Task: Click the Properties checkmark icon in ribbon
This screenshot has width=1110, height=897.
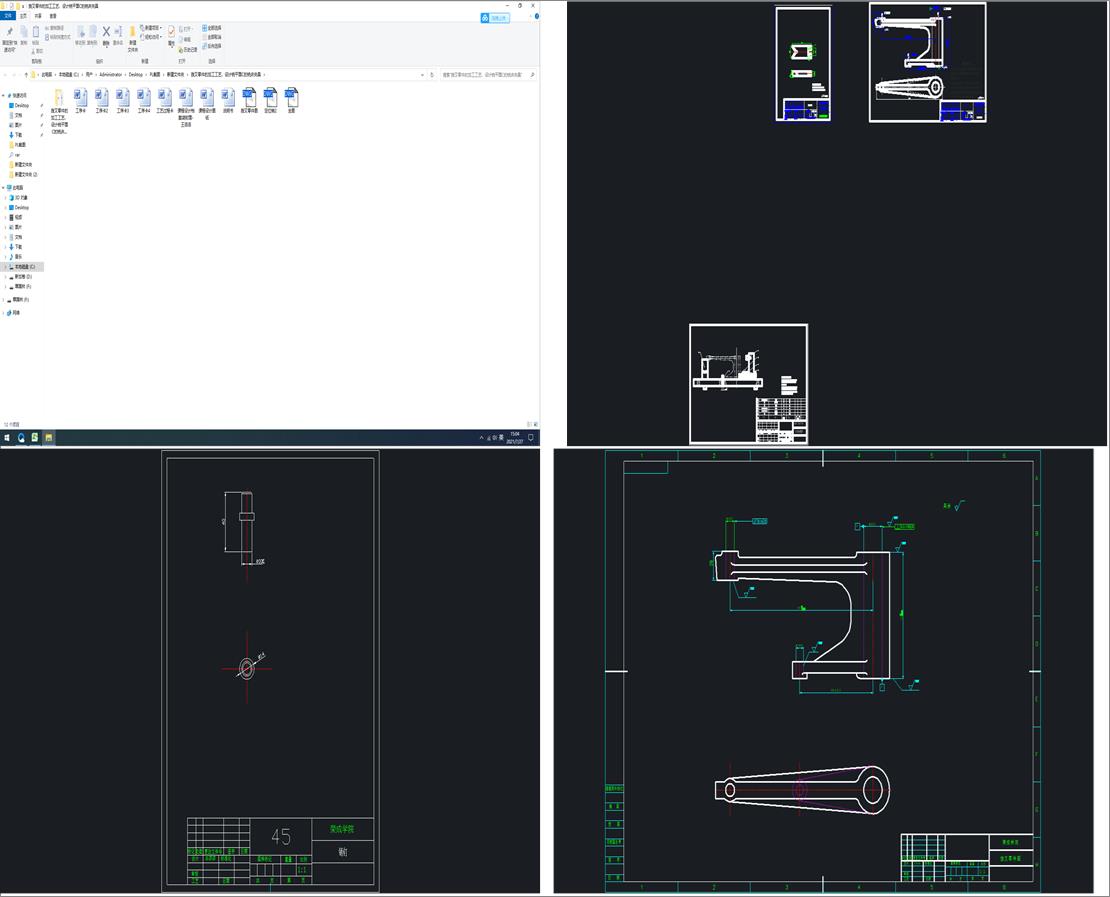Action: tap(171, 32)
